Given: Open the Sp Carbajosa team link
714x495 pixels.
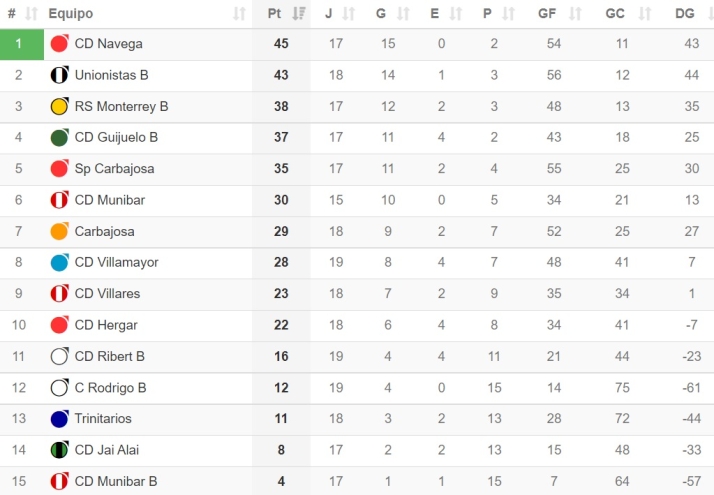Looking at the screenshot, I should 114,169.
